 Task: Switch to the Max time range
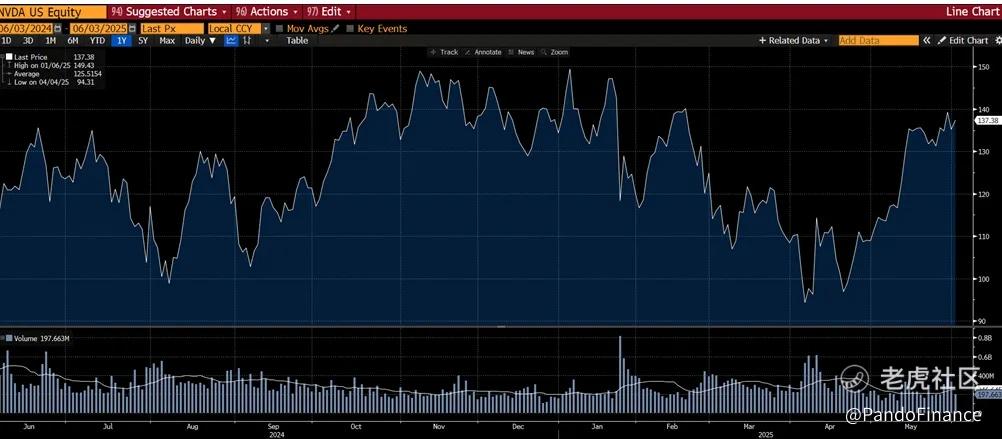point(167,40)
